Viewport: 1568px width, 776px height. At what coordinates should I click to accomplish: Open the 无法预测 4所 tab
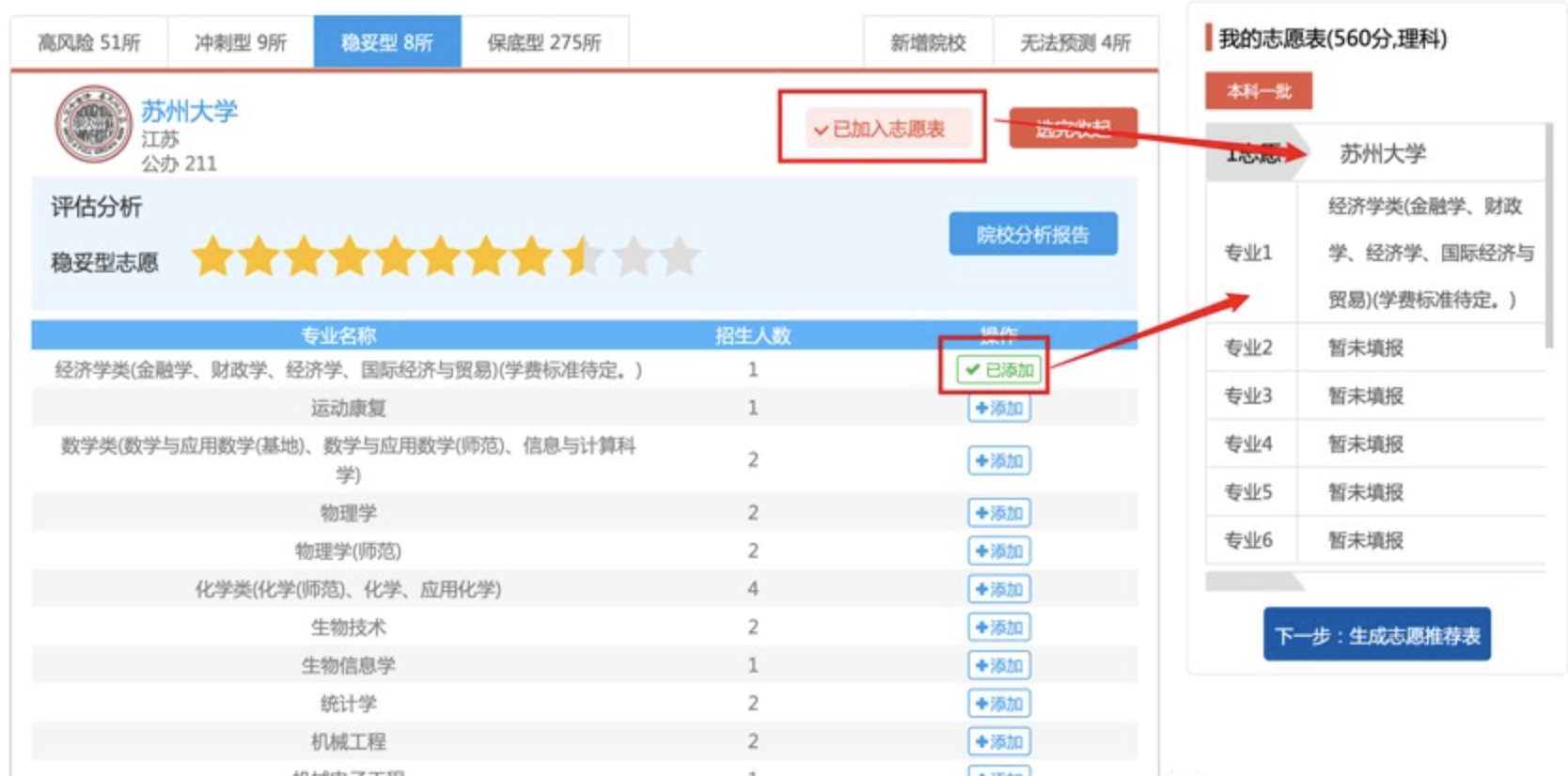1075,42
